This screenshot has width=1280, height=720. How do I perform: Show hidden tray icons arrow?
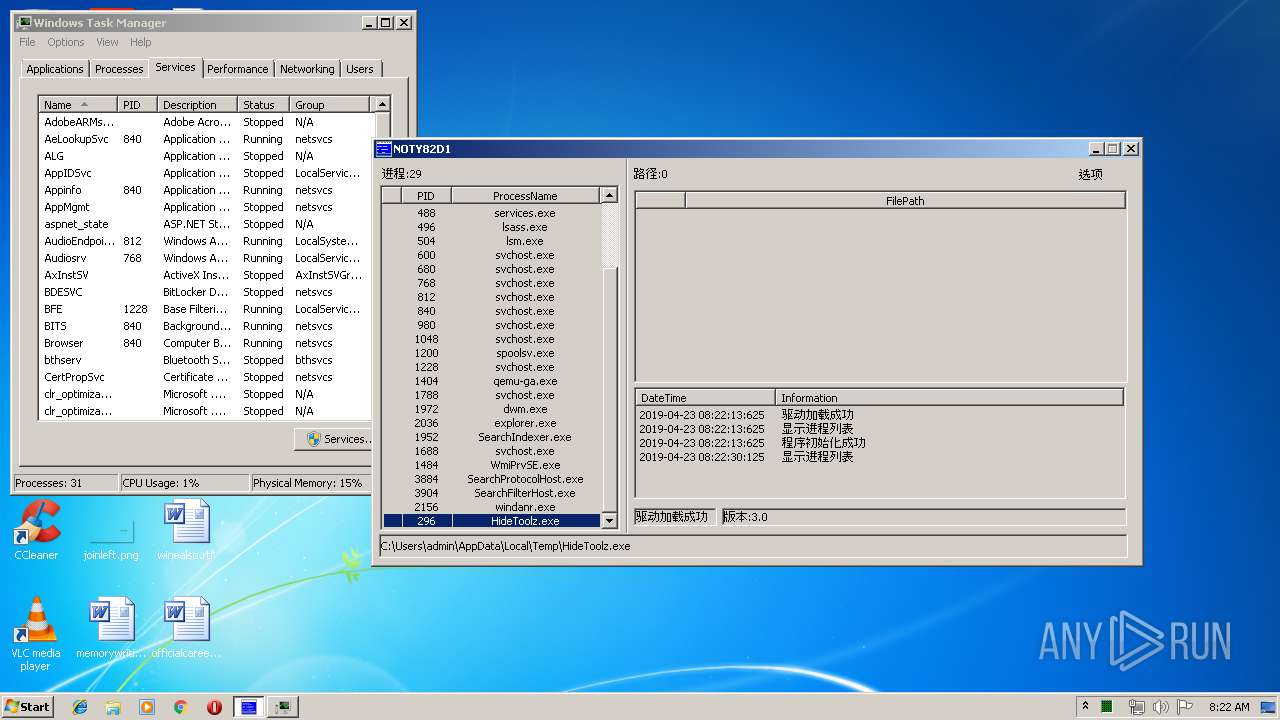click(x=1085, y=707)
